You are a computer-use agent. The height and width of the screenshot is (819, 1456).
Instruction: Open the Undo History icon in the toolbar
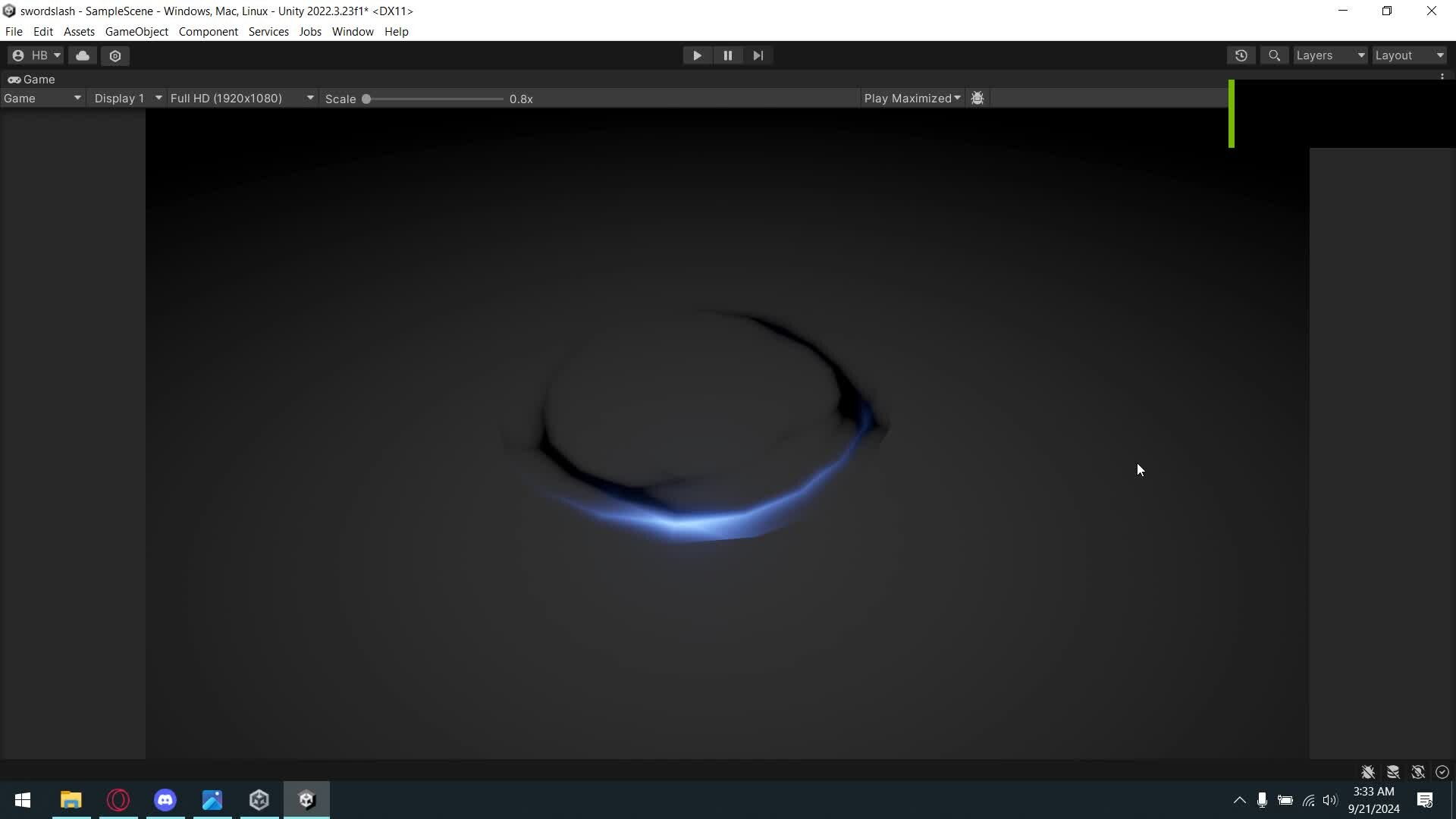(1241, 55)
